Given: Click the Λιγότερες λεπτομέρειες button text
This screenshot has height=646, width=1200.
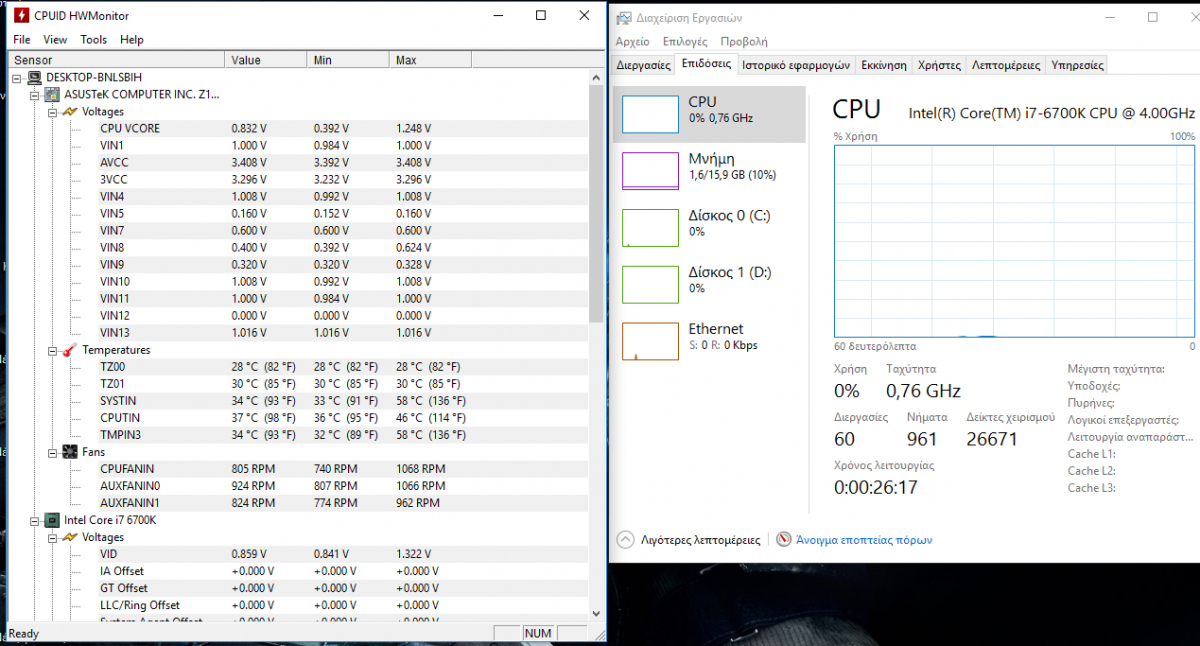Looking at the screenshot, I should 700,540.
